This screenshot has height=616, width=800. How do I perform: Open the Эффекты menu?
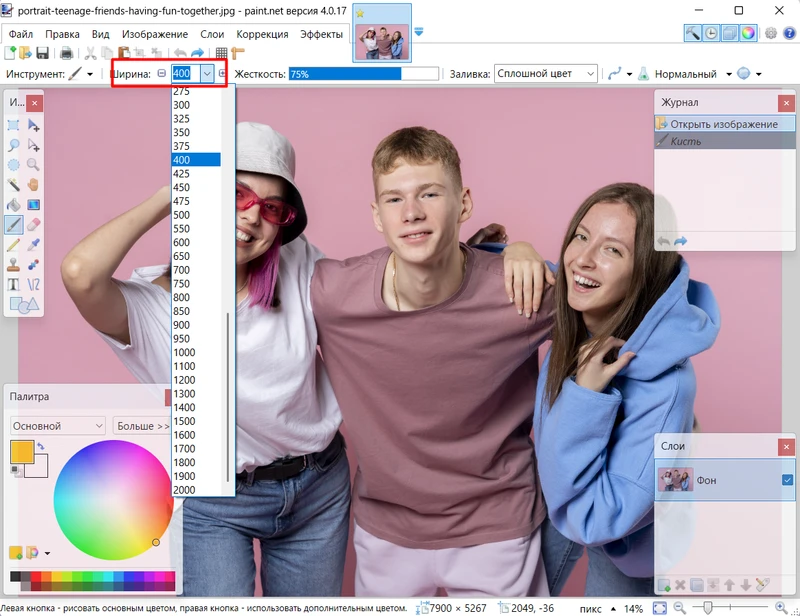click(x=321, y=34)
